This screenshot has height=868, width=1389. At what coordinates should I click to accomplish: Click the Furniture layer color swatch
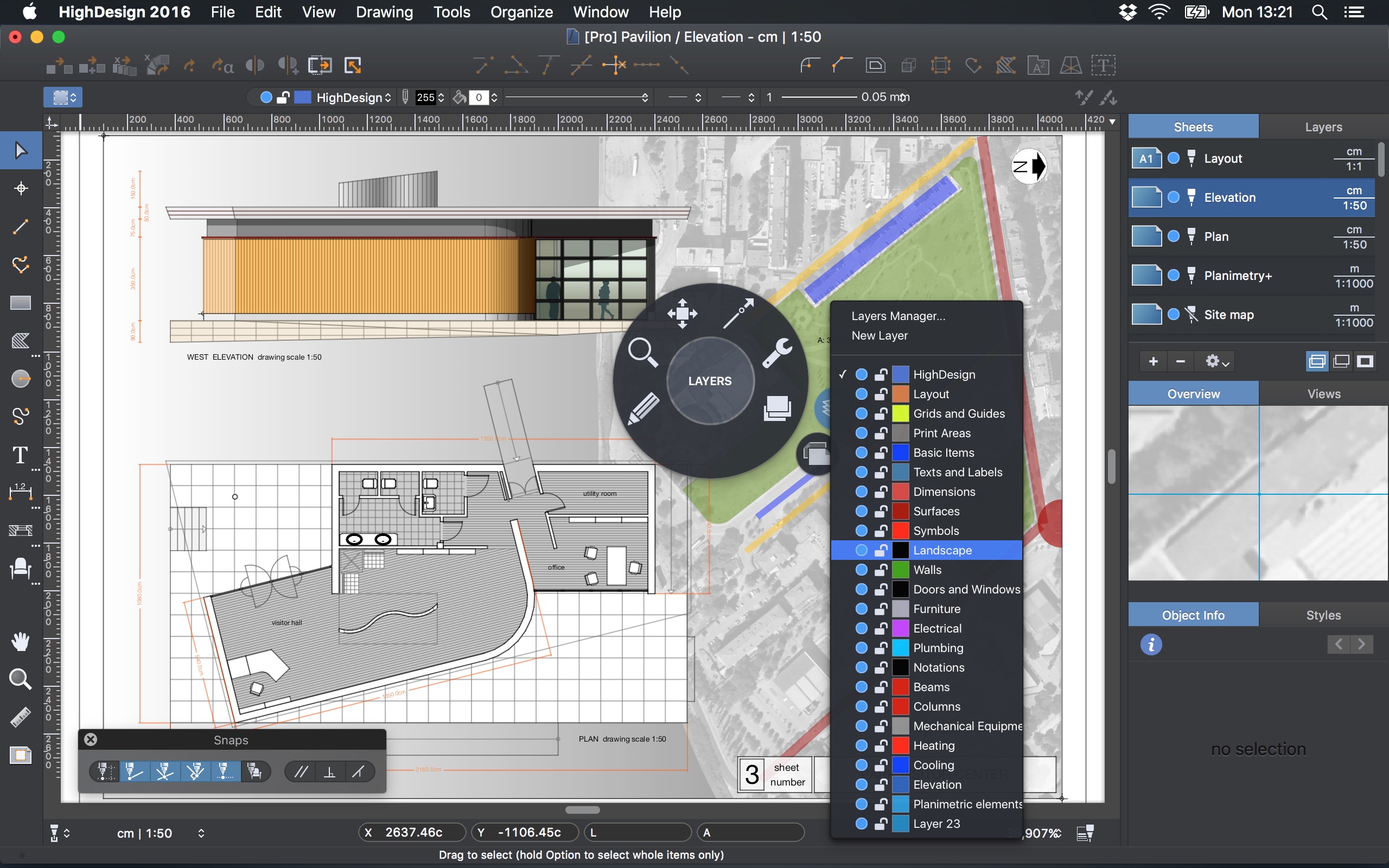click(900, 609)
